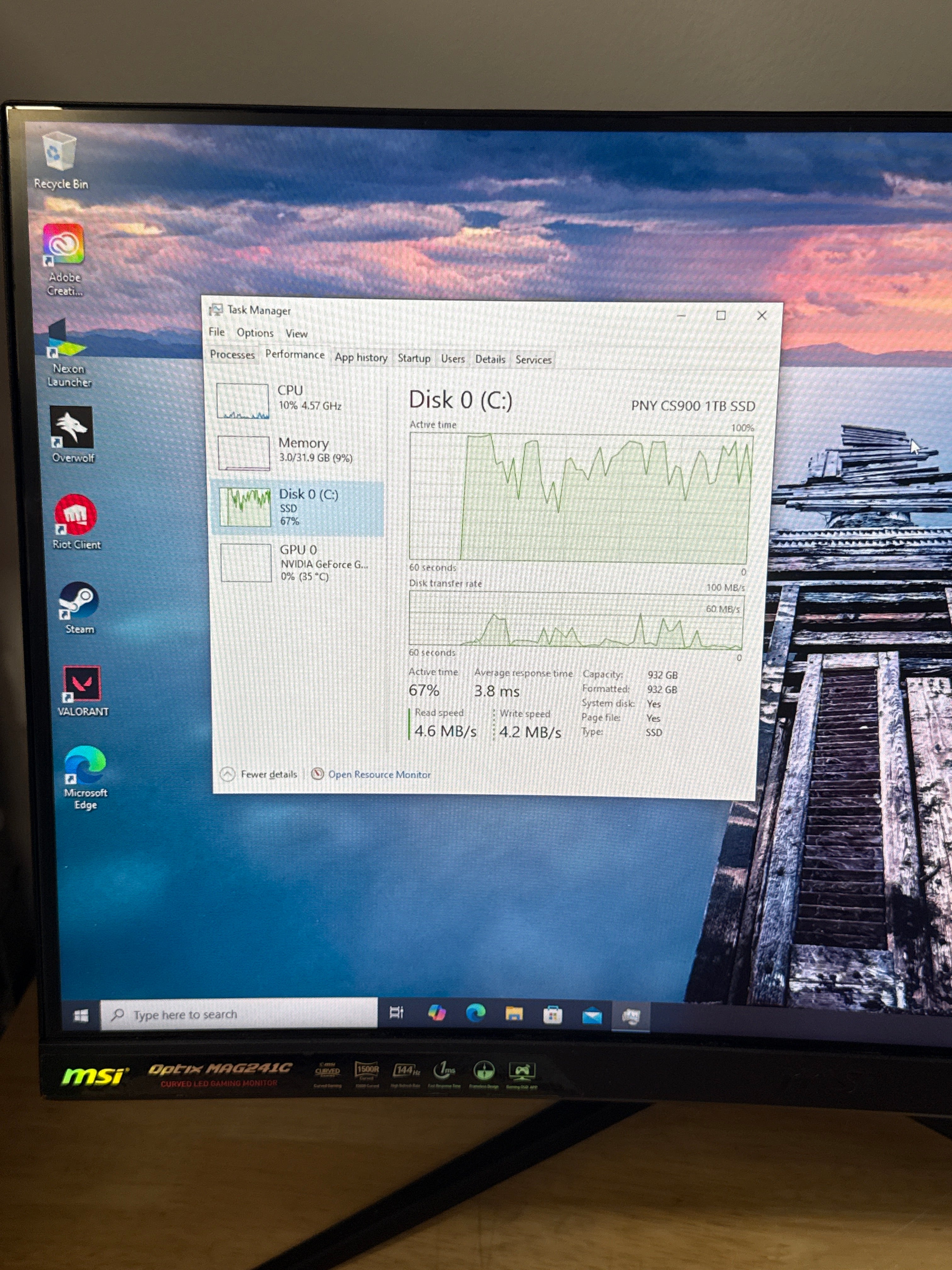952x1270 pixels.
Task: Select the Performance tab
Action: [x=294, y=354]
